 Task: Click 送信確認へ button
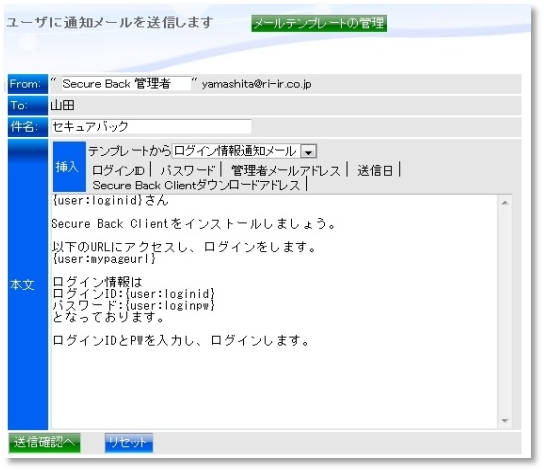[x=44, y=443]
